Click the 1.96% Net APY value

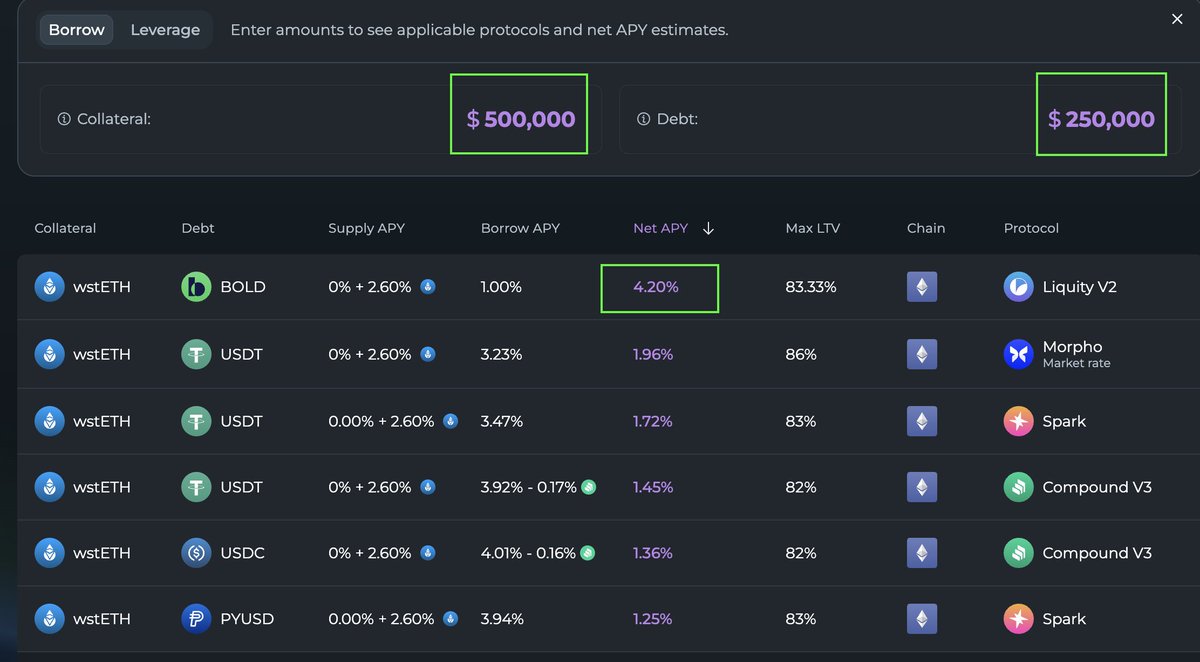tap(653, 354)
